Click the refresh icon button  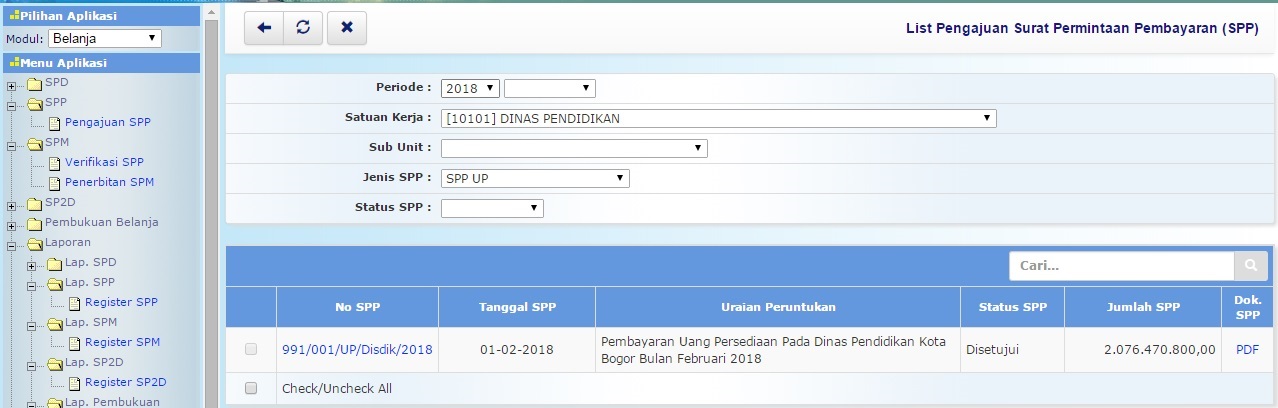(x=303, y=27)
